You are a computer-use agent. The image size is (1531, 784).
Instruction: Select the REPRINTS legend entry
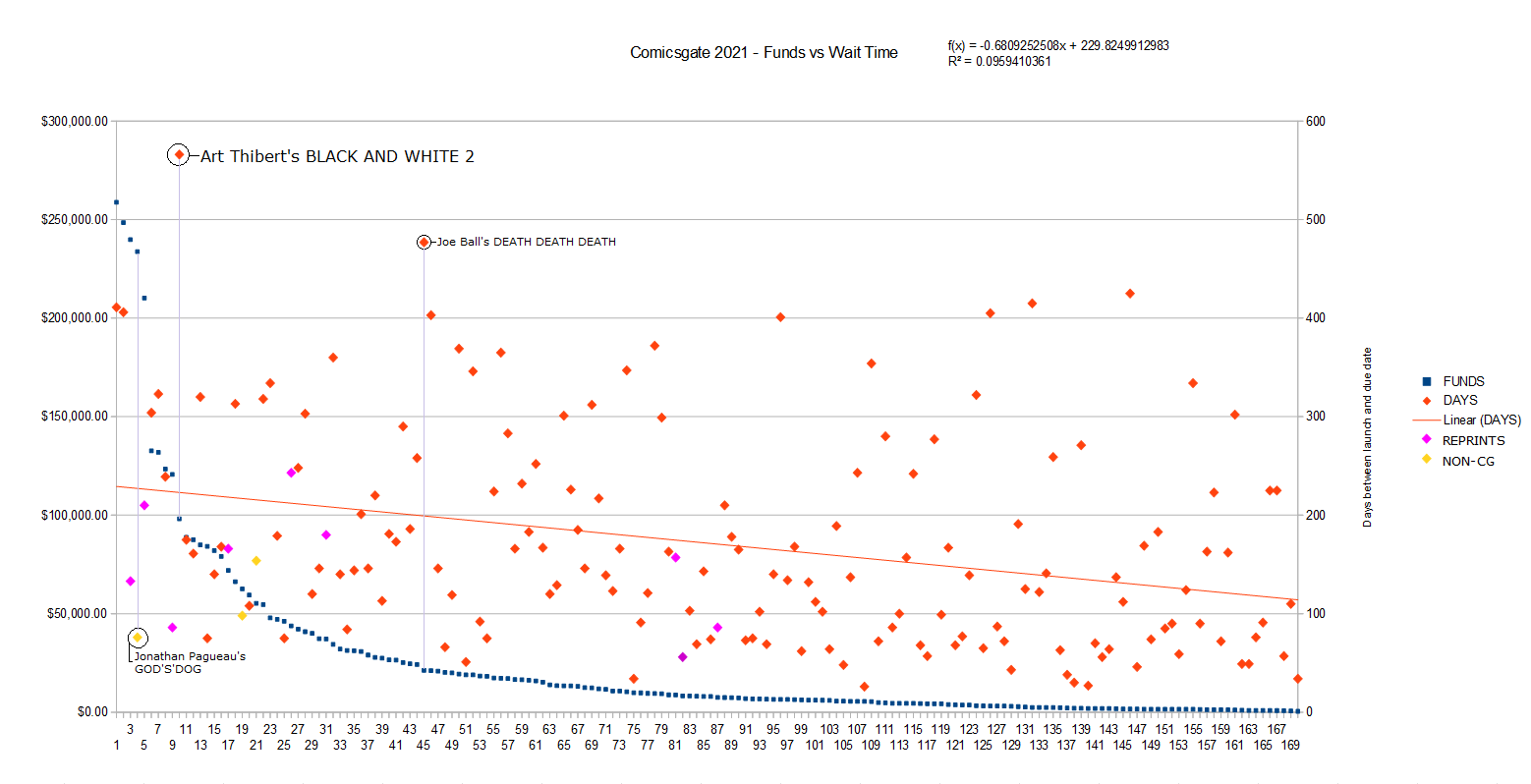pyautogui.click(x=1463, y=440)
